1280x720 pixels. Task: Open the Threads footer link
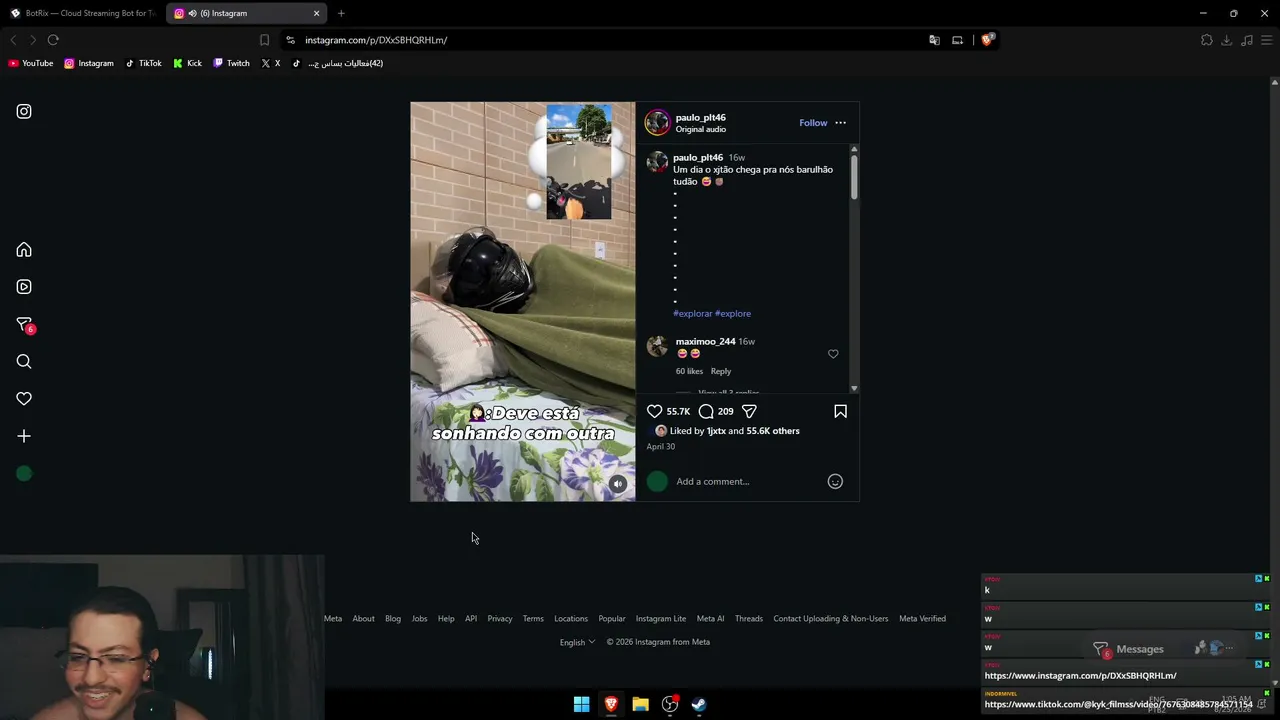749,619
